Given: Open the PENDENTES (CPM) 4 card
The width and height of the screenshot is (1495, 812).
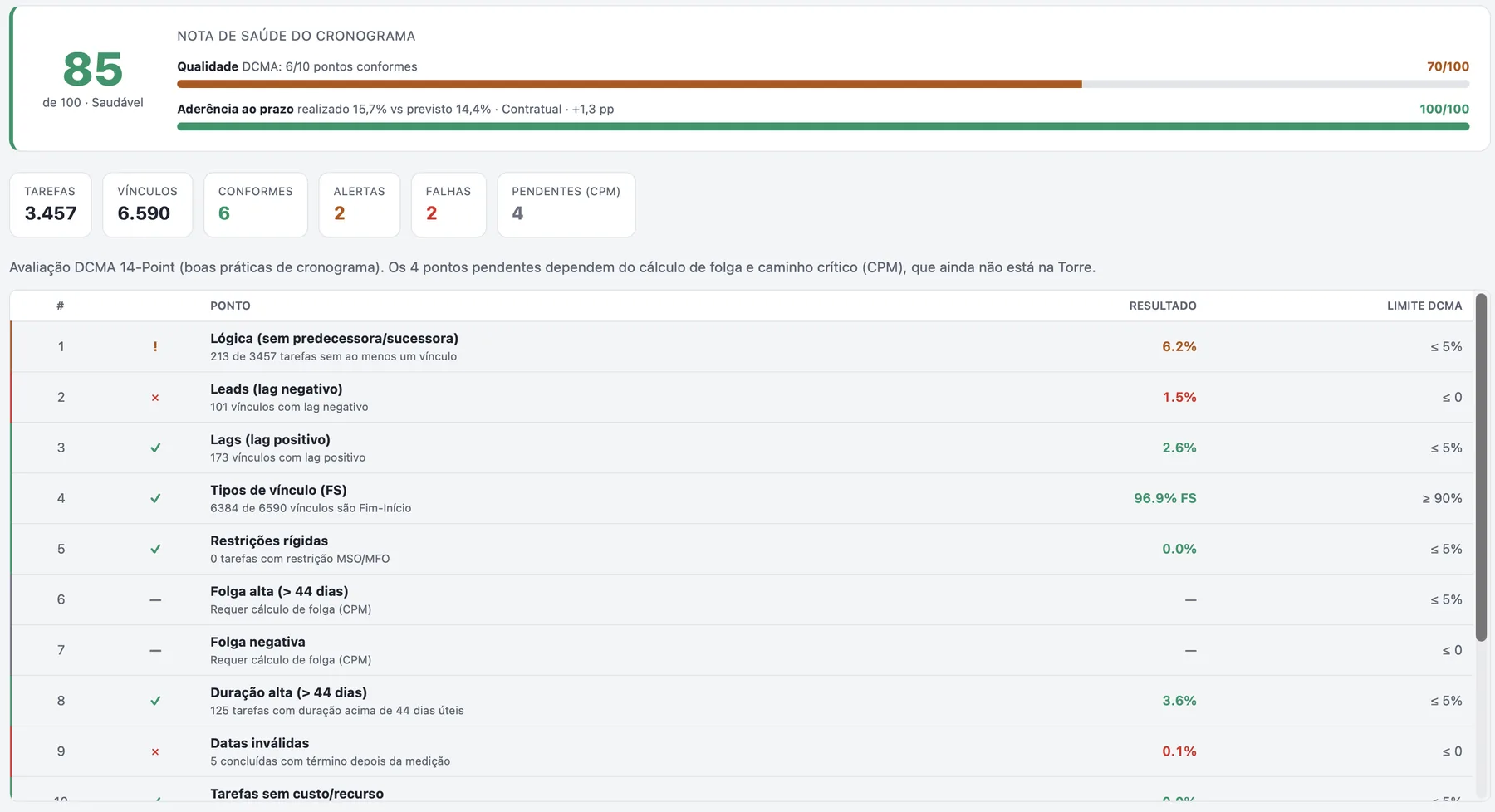Looking at the screenshot, I should [566, 204].
